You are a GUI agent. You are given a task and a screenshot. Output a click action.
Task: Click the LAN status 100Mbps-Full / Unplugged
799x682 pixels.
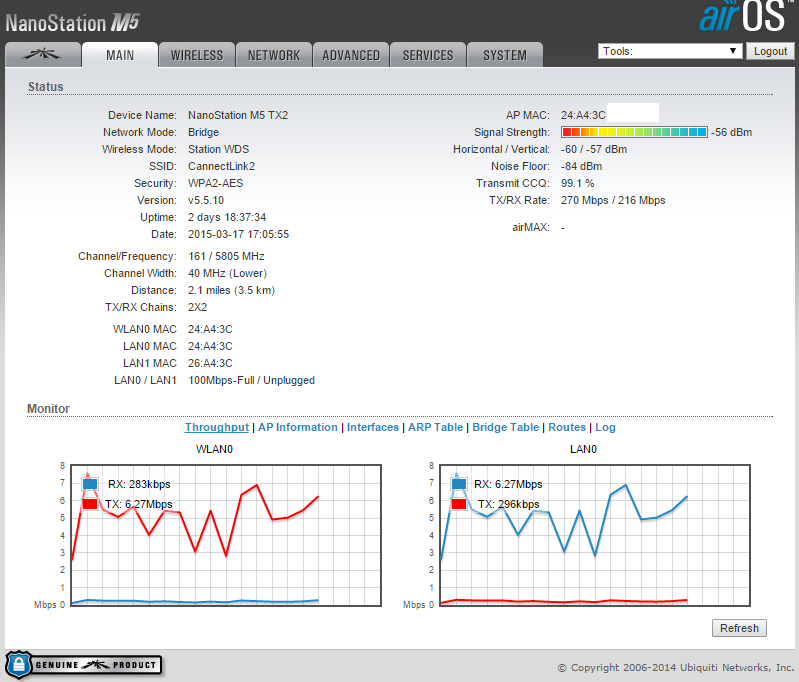click(x=251, y=380)
